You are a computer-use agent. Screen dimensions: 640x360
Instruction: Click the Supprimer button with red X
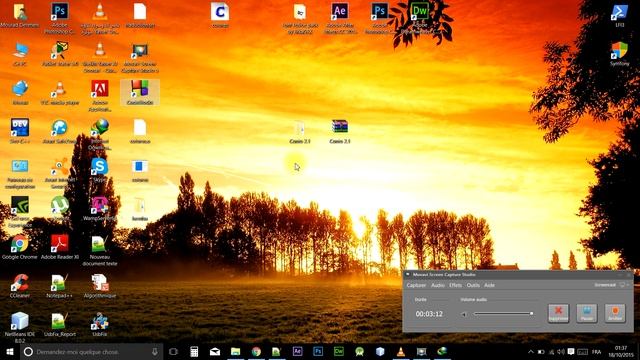point(558,313)
